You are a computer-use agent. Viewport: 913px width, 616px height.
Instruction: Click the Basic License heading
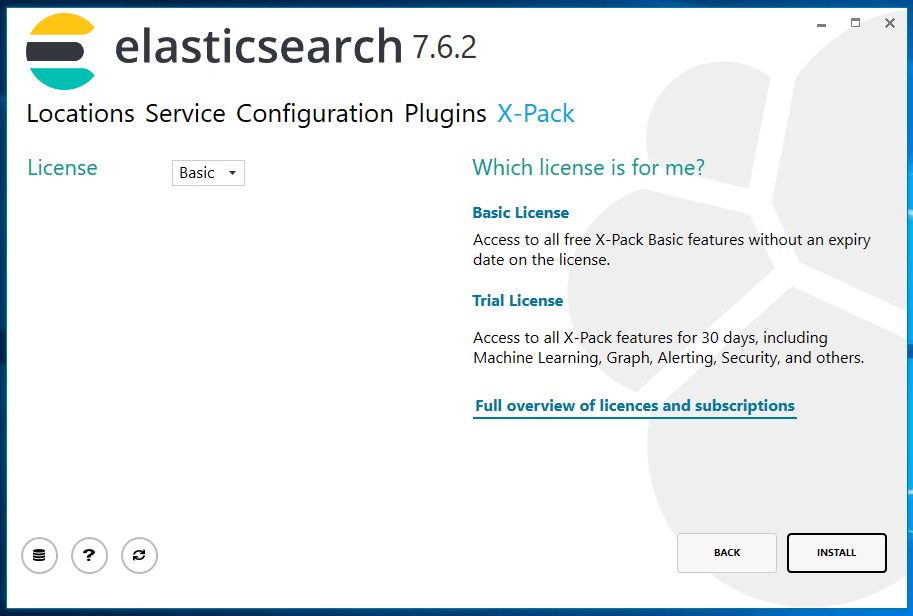tap(520, 213)
